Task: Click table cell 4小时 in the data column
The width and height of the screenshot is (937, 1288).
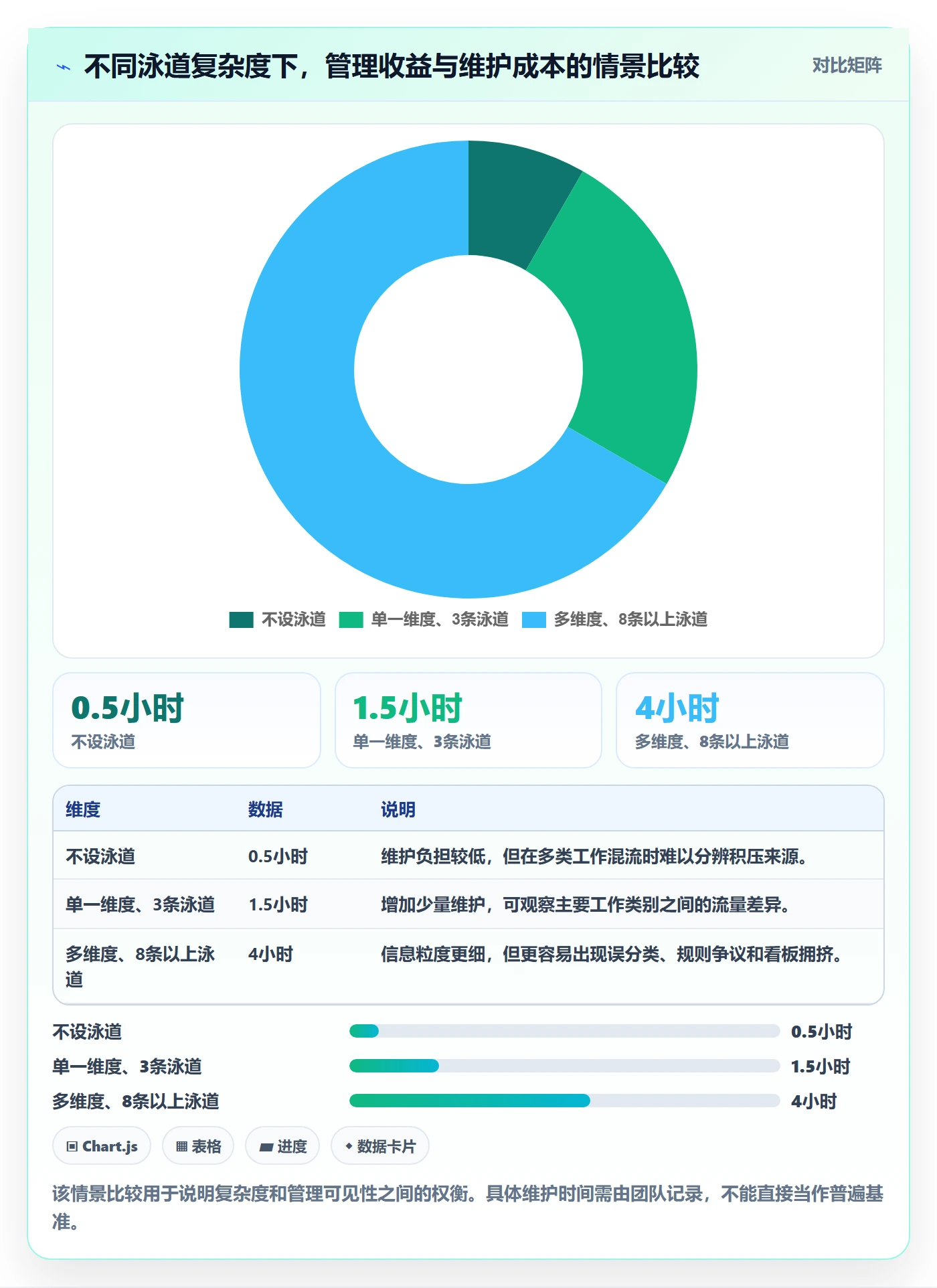Action: [270, 954]
